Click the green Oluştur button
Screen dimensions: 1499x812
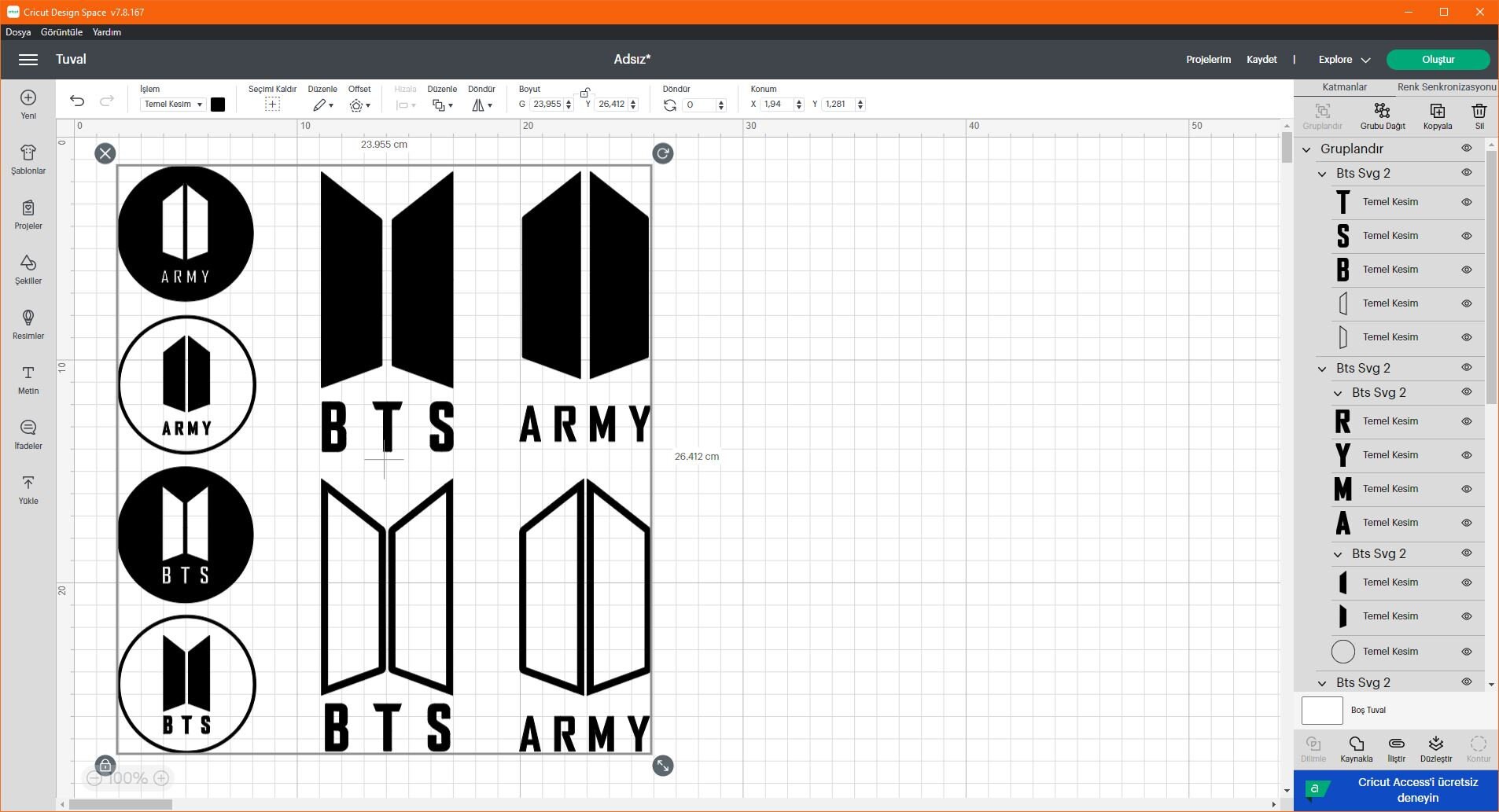pyautogui.click(x=1438, y=60)
